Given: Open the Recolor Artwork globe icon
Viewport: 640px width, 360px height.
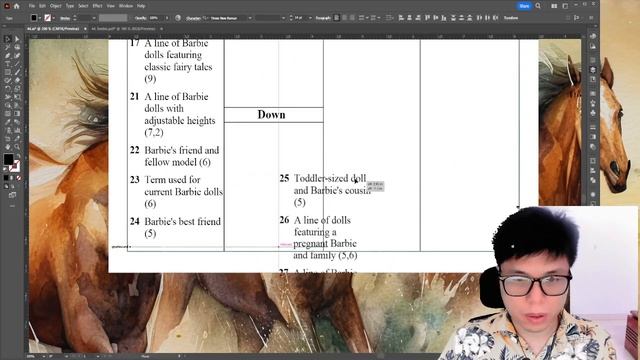Looking at the screenshot, I should coord(178,18).
